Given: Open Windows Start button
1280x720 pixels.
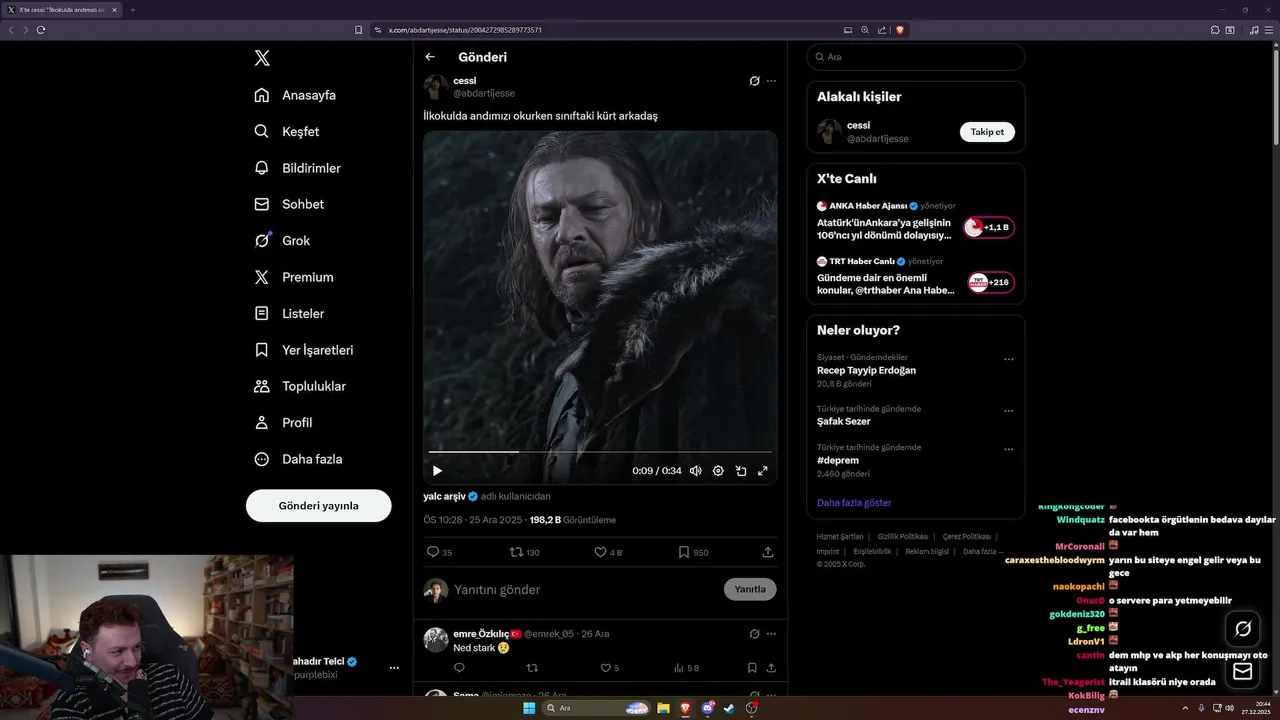Looking at the screenshot, I should 529,708.
